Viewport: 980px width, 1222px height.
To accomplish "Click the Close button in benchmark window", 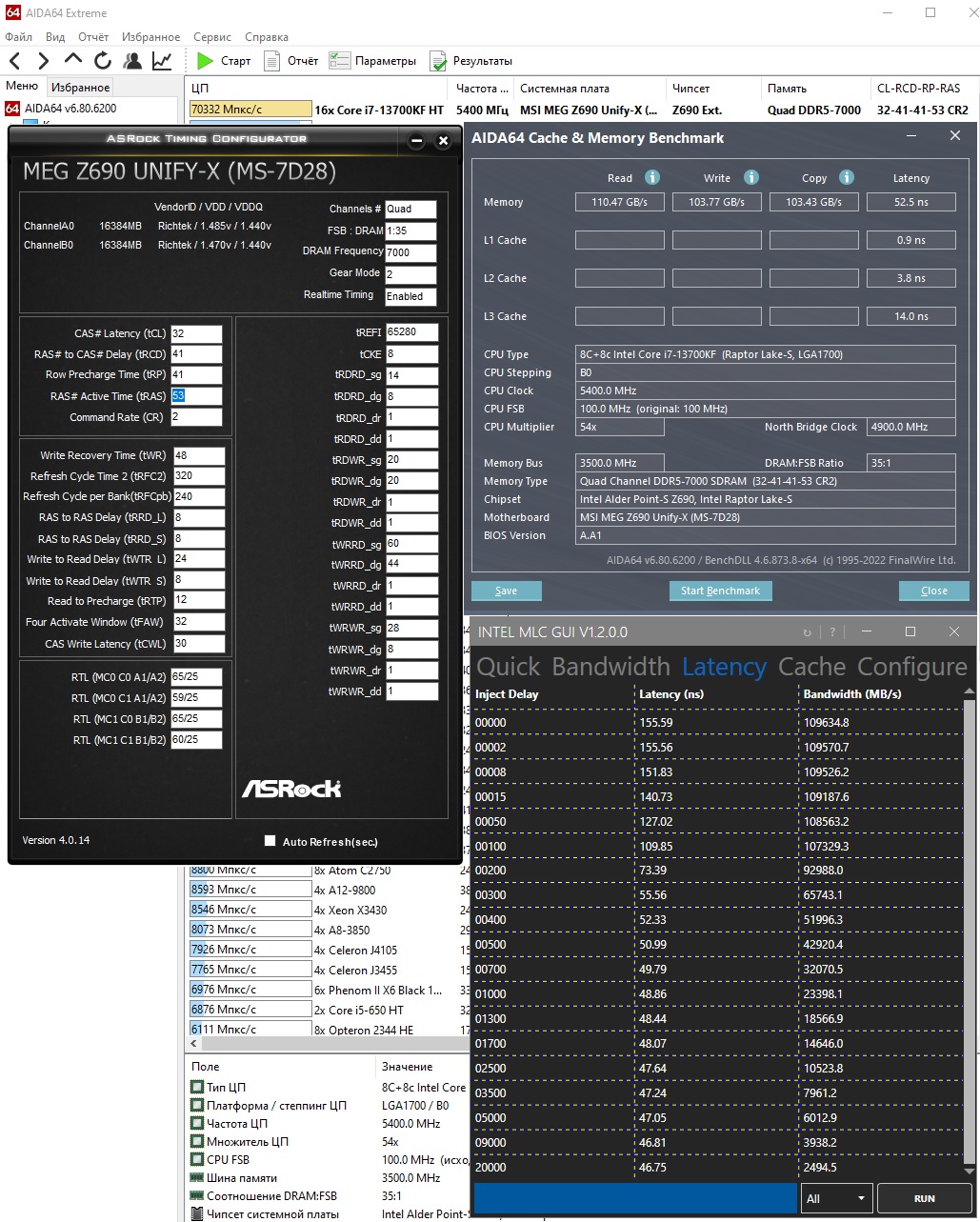I will (934, 591).
